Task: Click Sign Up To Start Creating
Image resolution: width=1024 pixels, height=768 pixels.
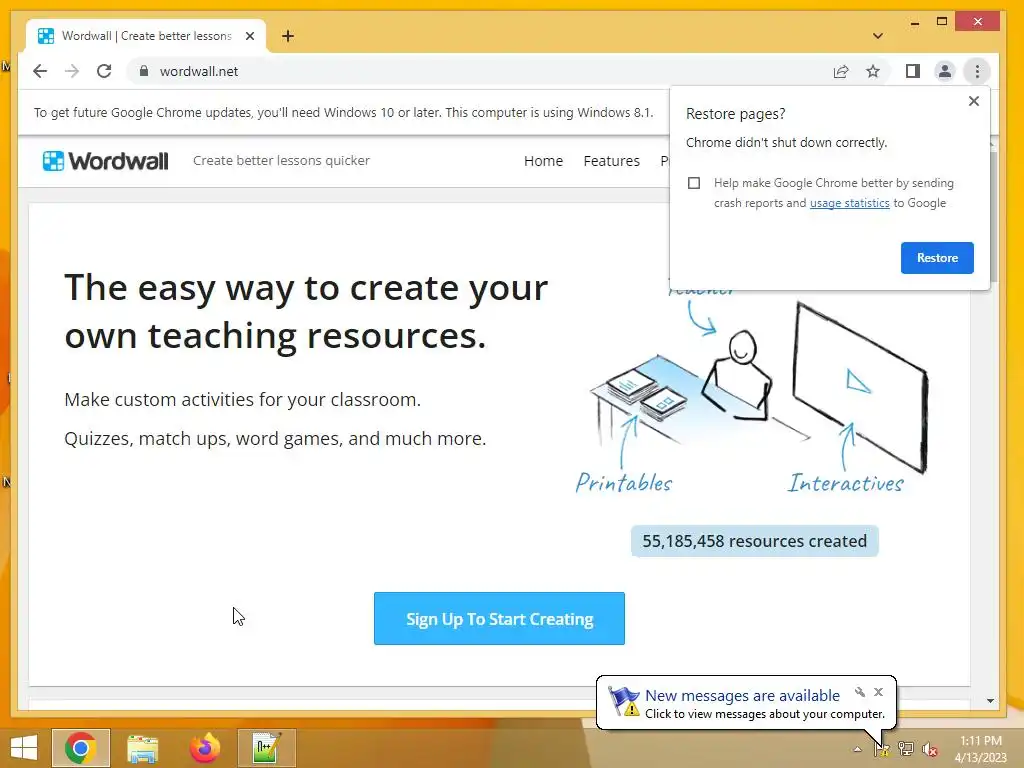Action: (x=499, y=618)
